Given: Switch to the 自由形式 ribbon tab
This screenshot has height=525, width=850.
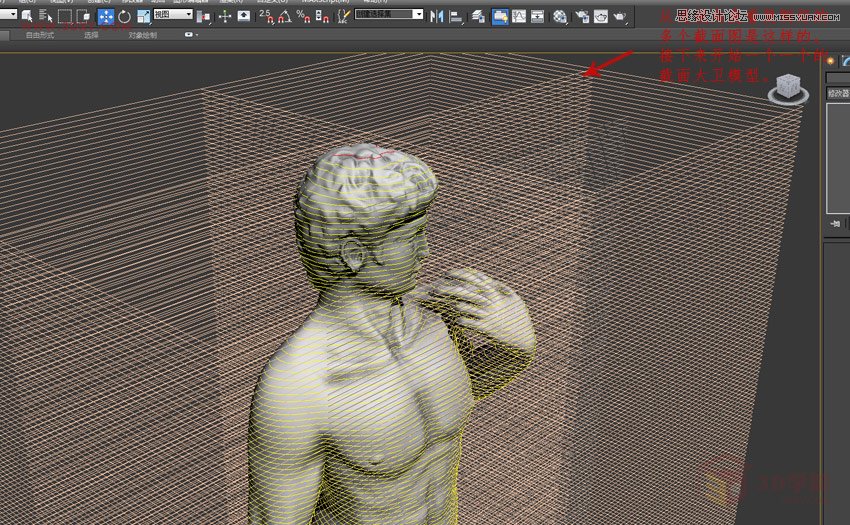Looking at the screenshot, I should tap(40, 35).
